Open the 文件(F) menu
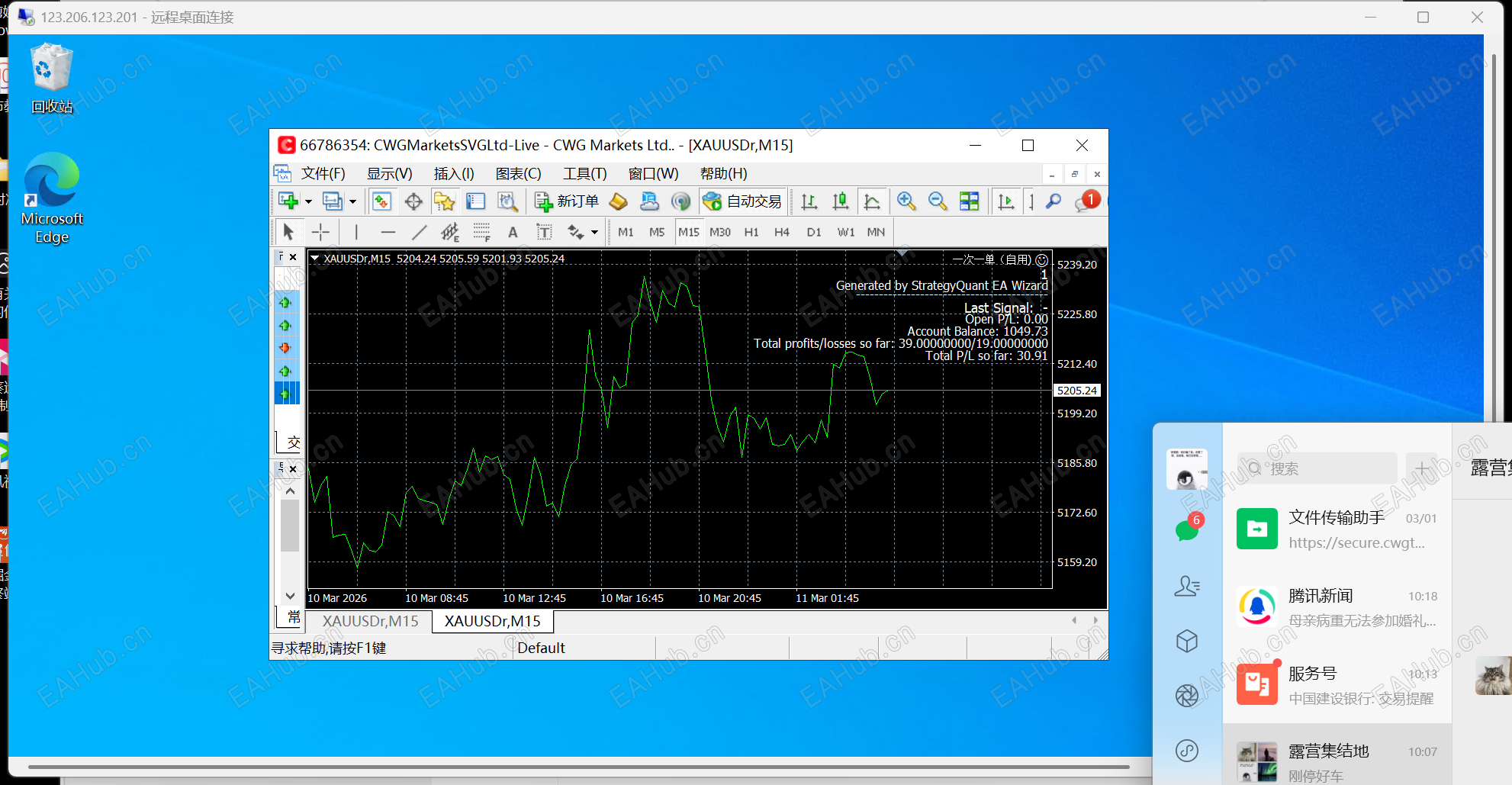The image size is (1512, 785). [x=323, y=174]
